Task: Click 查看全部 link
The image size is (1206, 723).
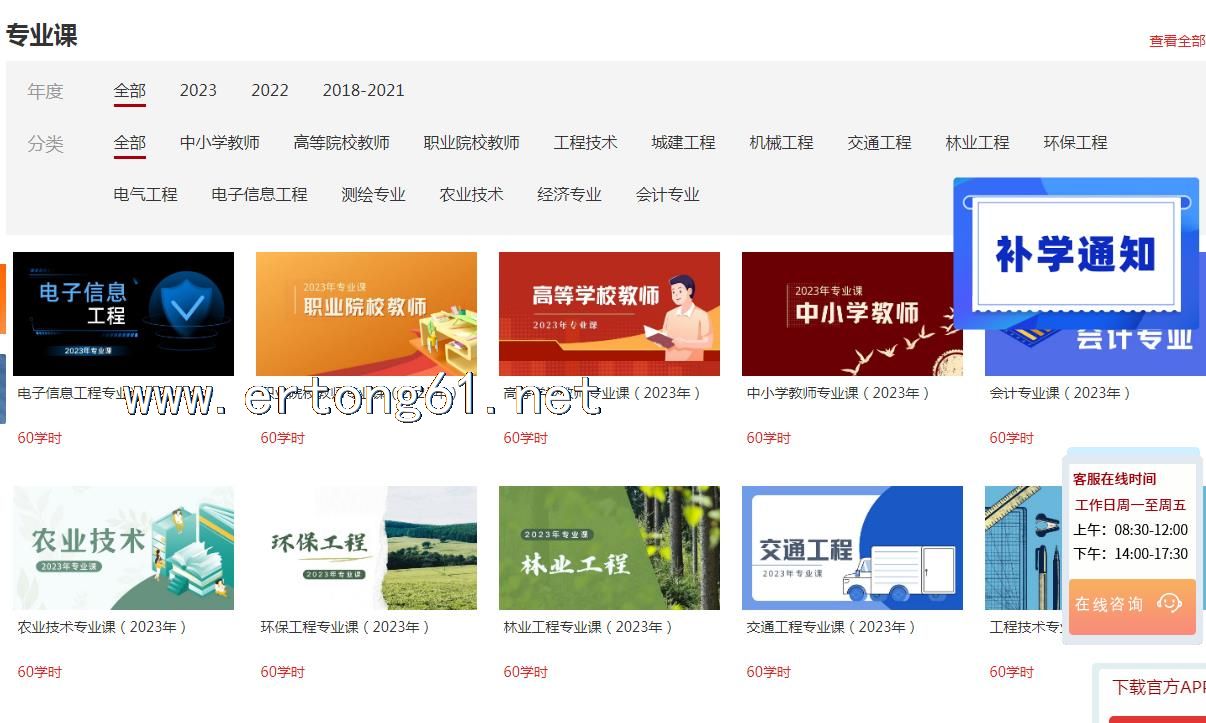Action: tap(1176, 41)
